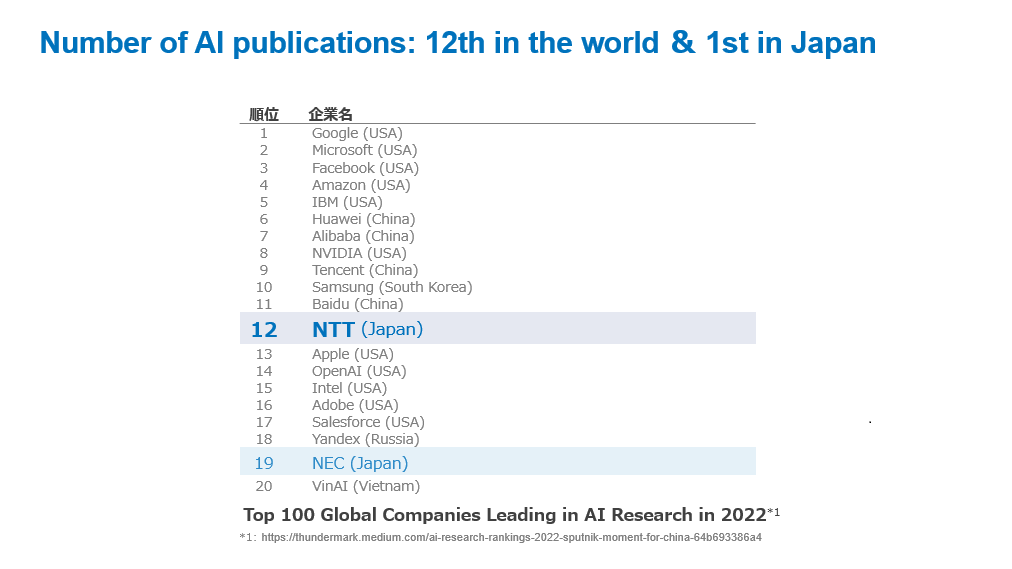
Task: Click the highlighted NTT (Japan) entry
Action: pos(367,329)
